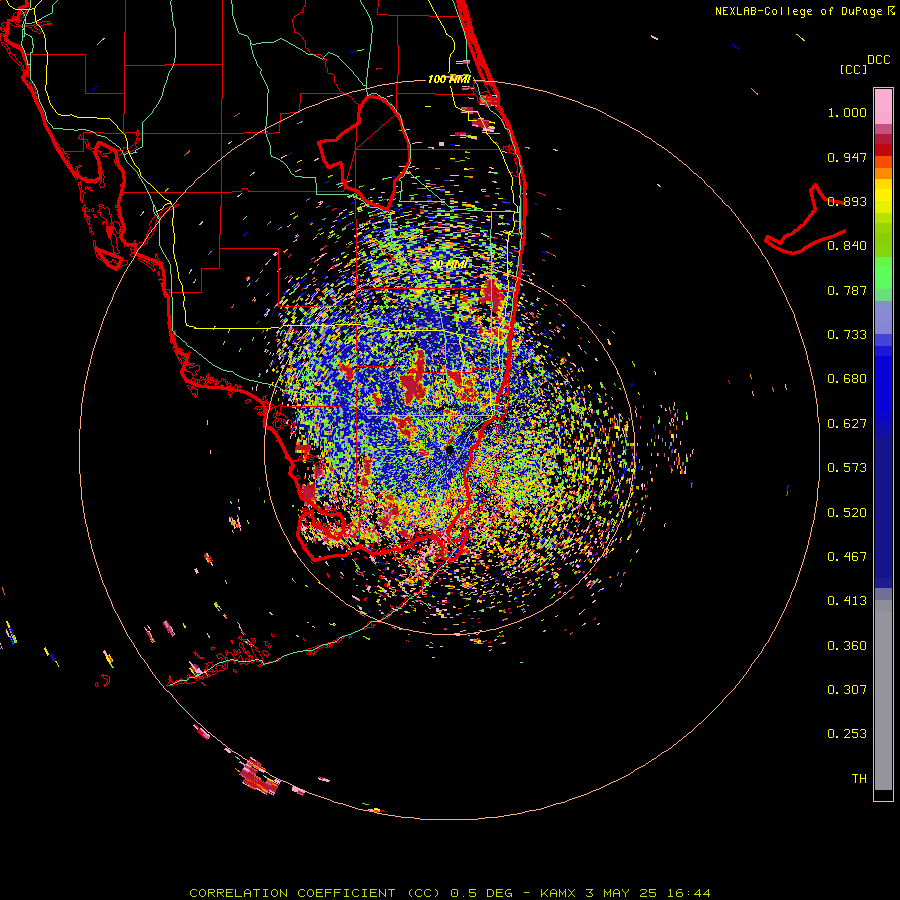Select the 1.000 legend value
Viewport: 900px width, 900px height.
tap(847, 112)
